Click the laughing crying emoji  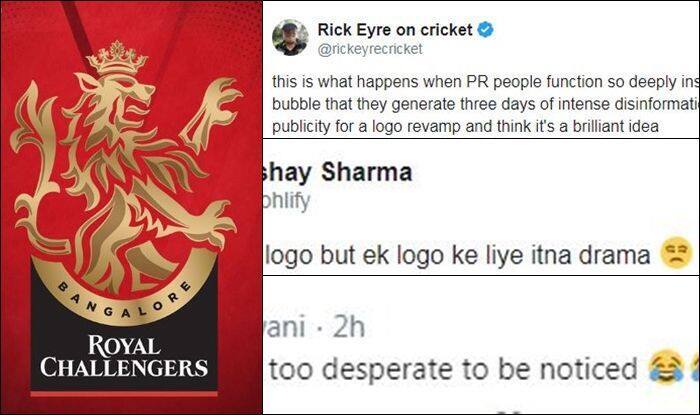pyautogui.click(x=667, y=367)
